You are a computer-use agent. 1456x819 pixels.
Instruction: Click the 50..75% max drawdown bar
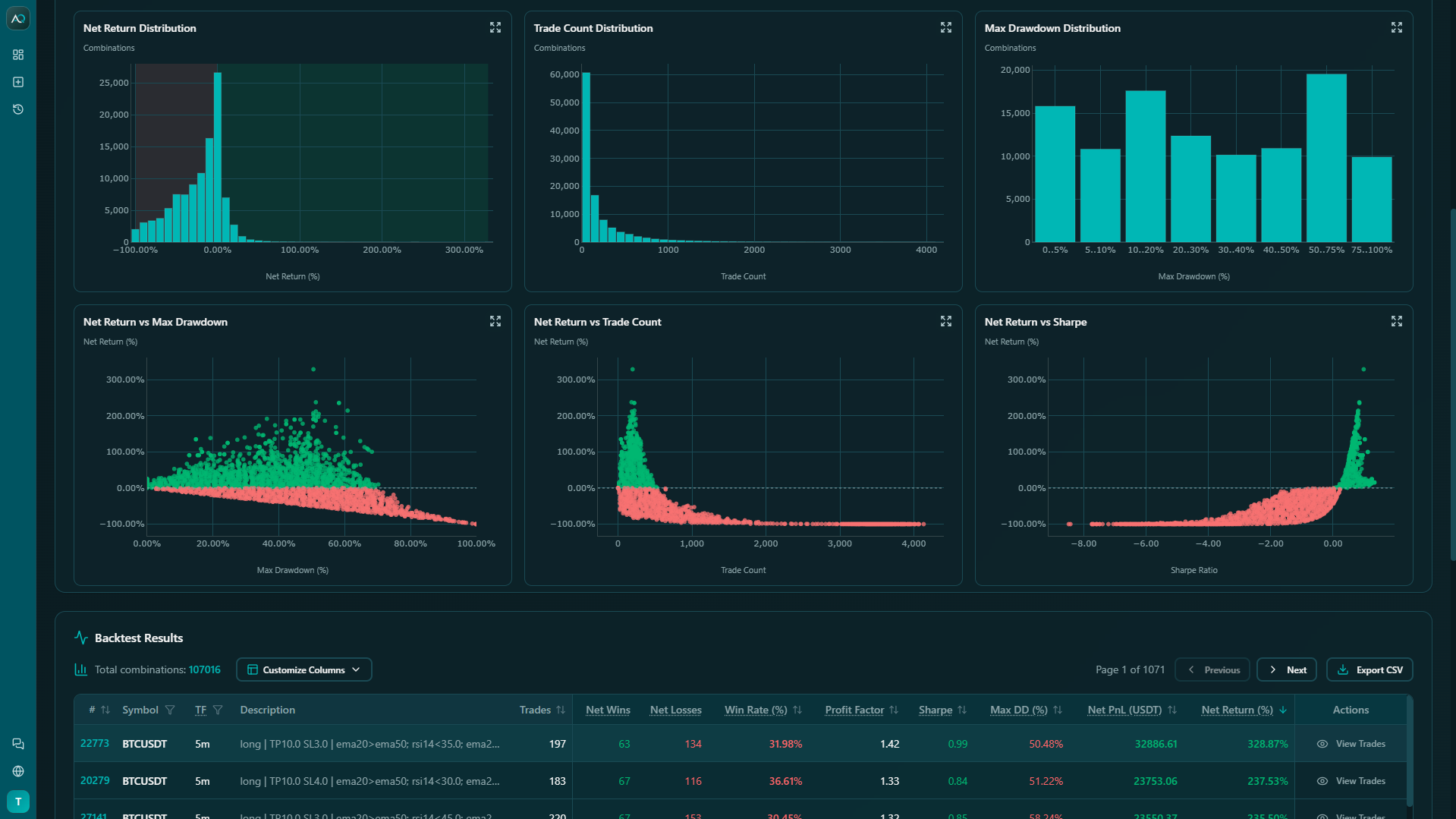coord(1326,158)
